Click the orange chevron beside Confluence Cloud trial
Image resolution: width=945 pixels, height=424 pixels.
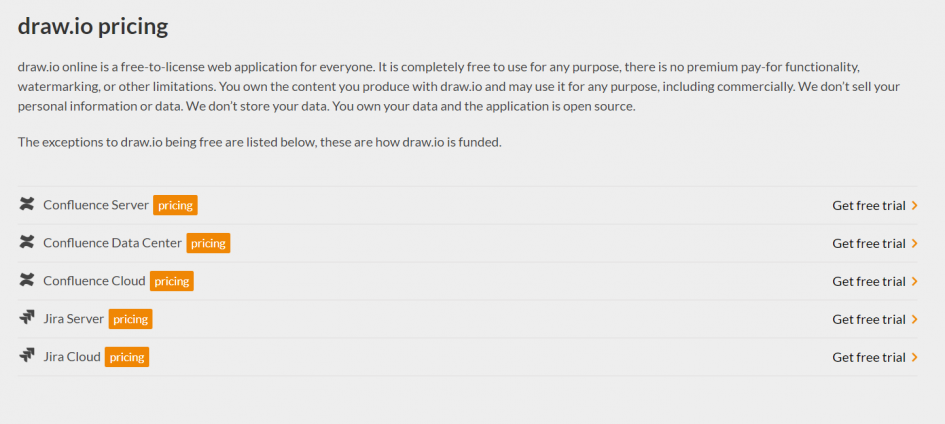tap(915, 281)
